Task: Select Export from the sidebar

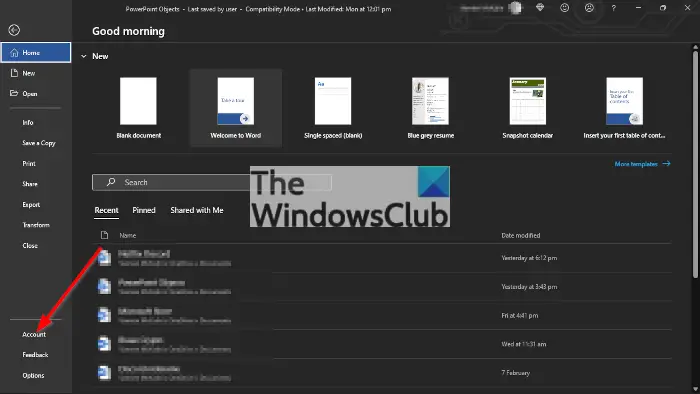Action: [31, 204]
